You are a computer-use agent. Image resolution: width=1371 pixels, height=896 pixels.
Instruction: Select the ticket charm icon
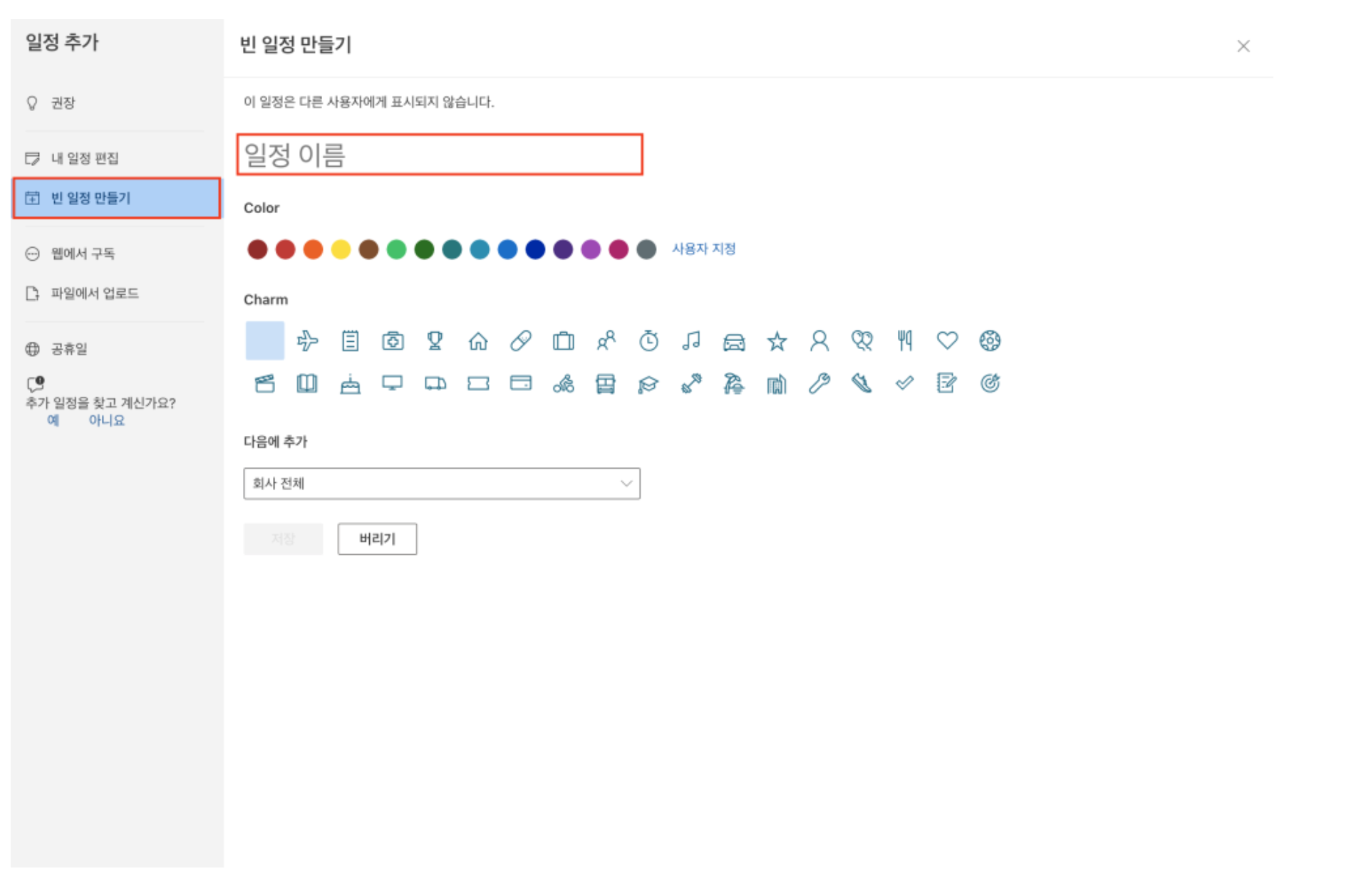(478, 384)
